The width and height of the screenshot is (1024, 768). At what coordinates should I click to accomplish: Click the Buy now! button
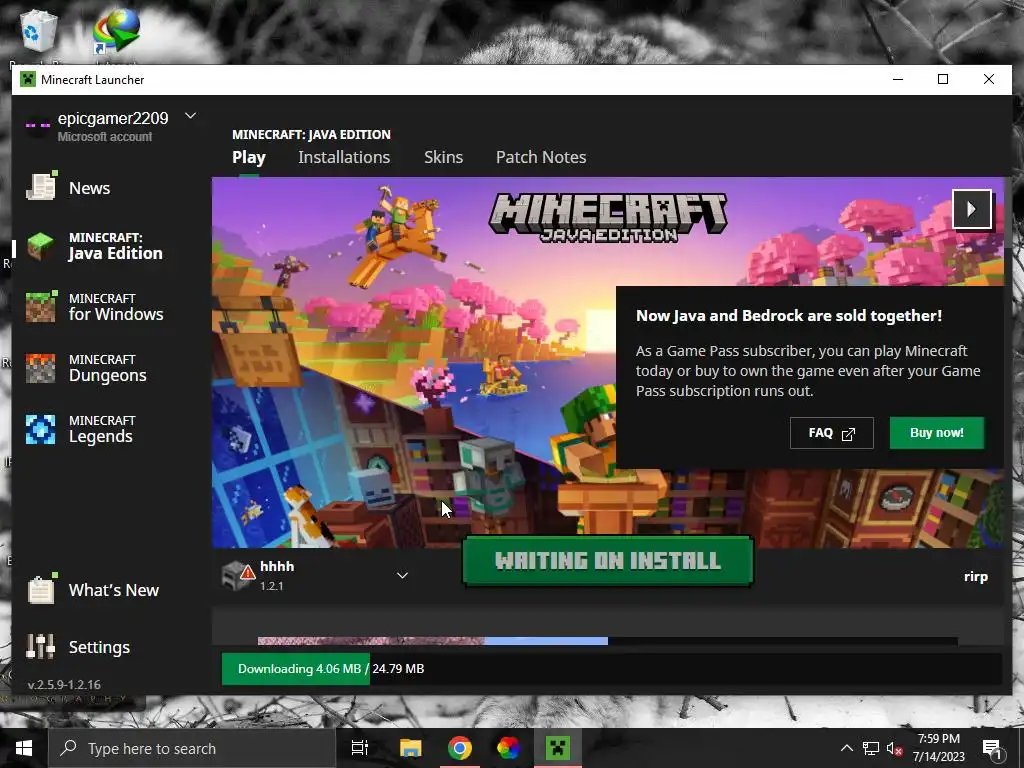(936, 433)
